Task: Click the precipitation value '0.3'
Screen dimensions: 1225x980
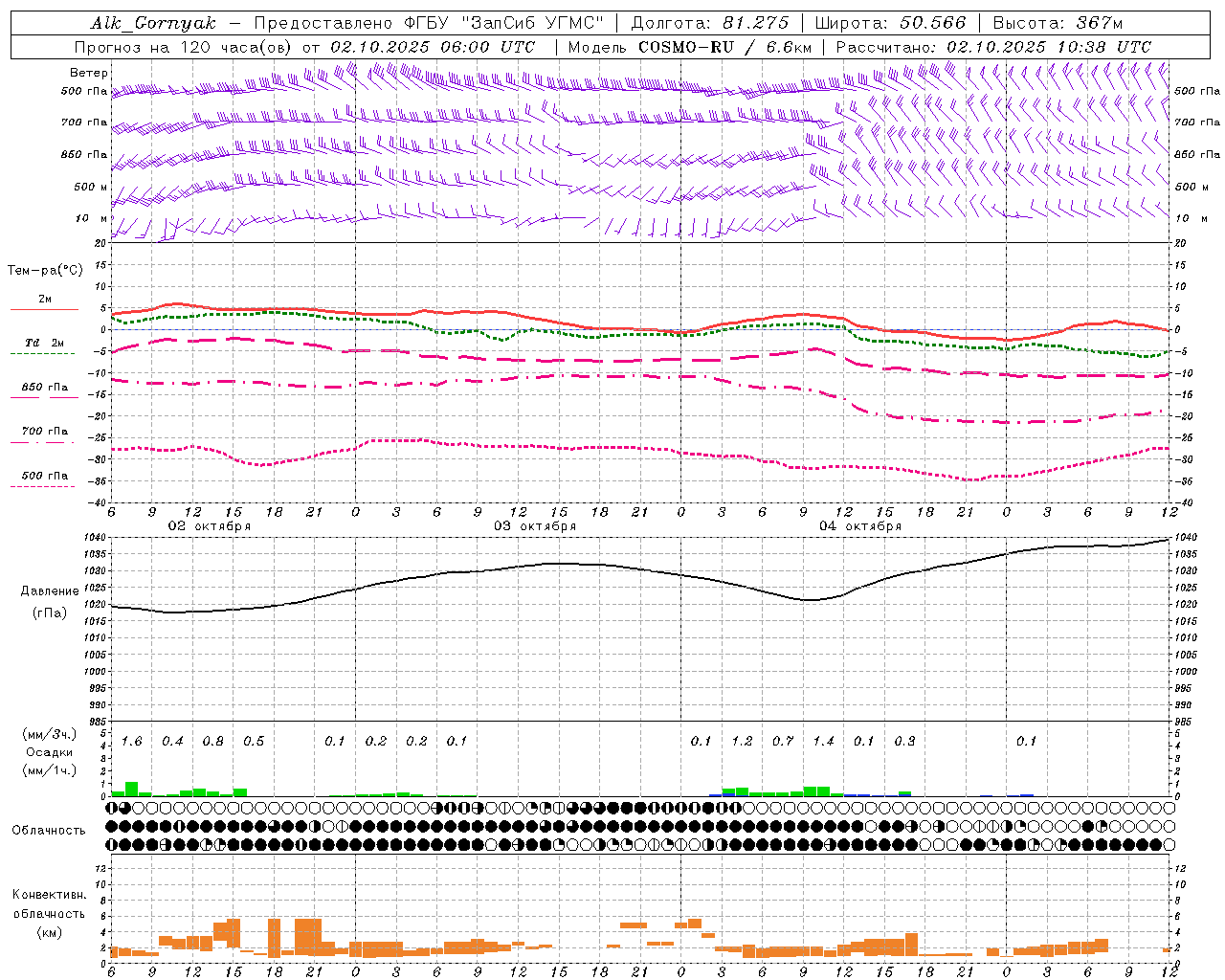Action: (904, 742)
